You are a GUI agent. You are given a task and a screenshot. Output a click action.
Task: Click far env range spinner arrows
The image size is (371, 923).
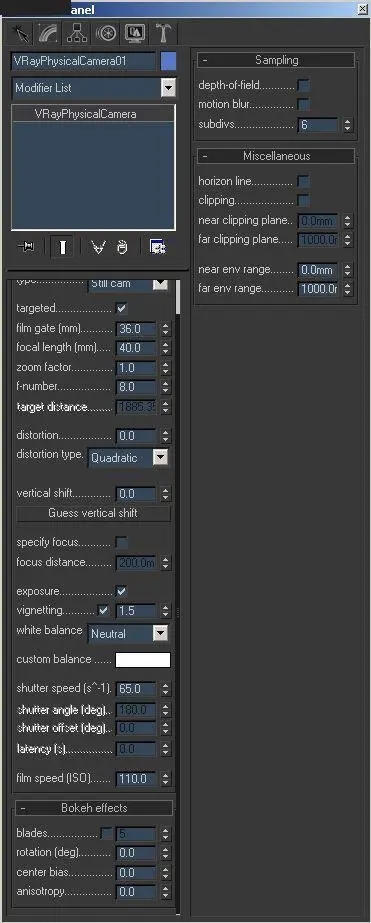[347, 290]
